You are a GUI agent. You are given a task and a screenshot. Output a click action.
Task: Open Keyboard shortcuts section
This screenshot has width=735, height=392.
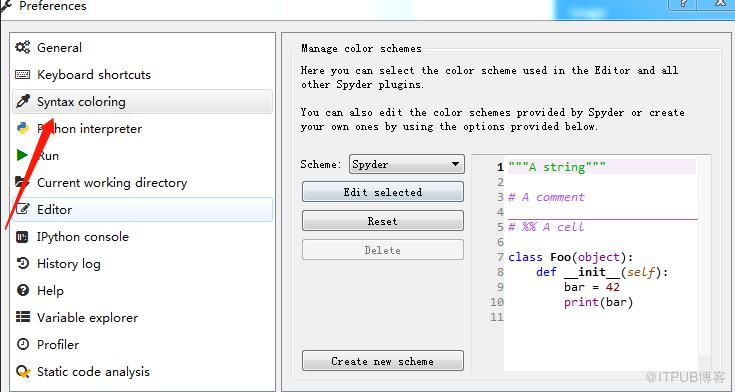[142, 75]
